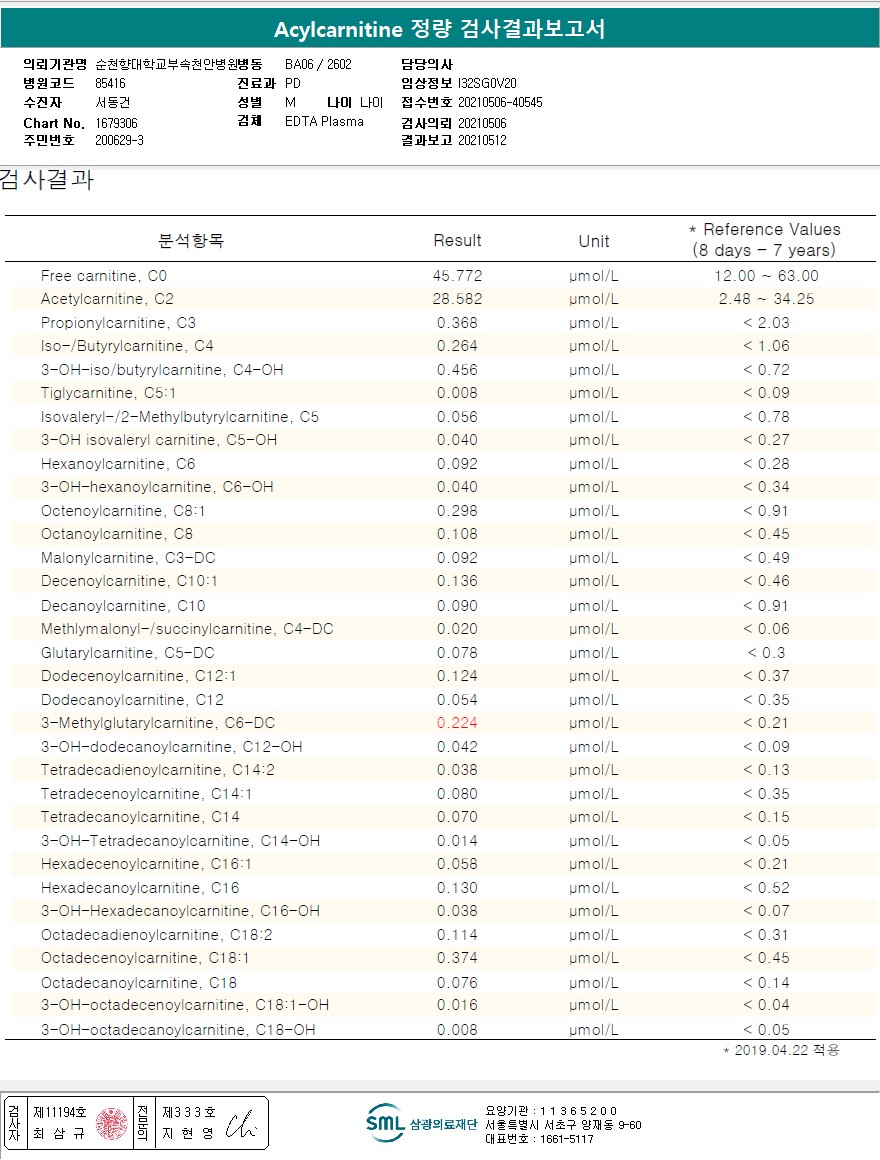Screen dimensions: 880x1160
Task: Click the SML logo icon
Action: tap(385, 1123)
